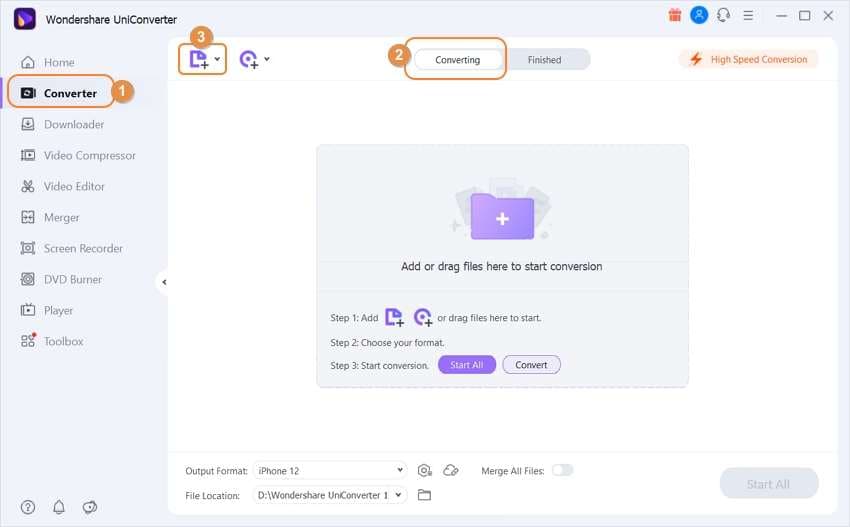Open the output folder icon
The image size is (850, 527).
[x=424, y=495]
